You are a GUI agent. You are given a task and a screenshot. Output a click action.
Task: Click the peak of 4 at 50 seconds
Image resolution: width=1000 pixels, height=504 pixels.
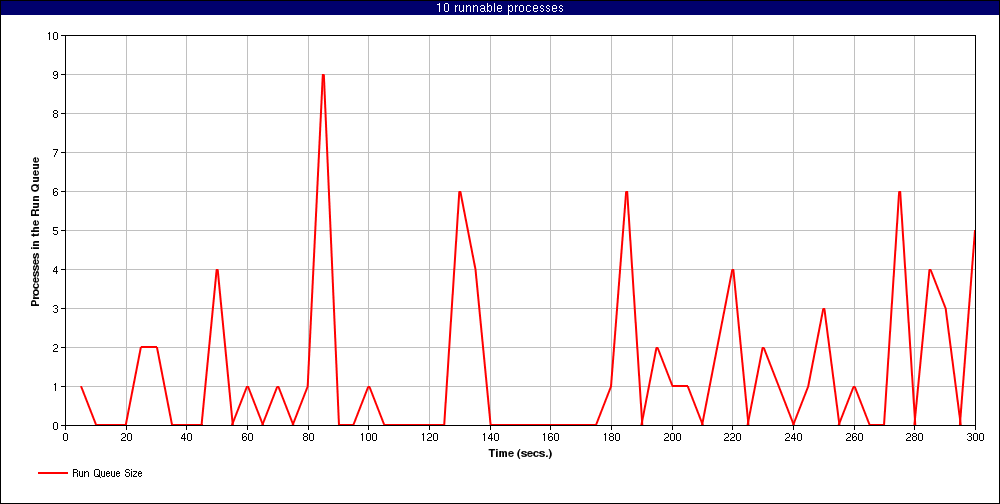(217, 269)
